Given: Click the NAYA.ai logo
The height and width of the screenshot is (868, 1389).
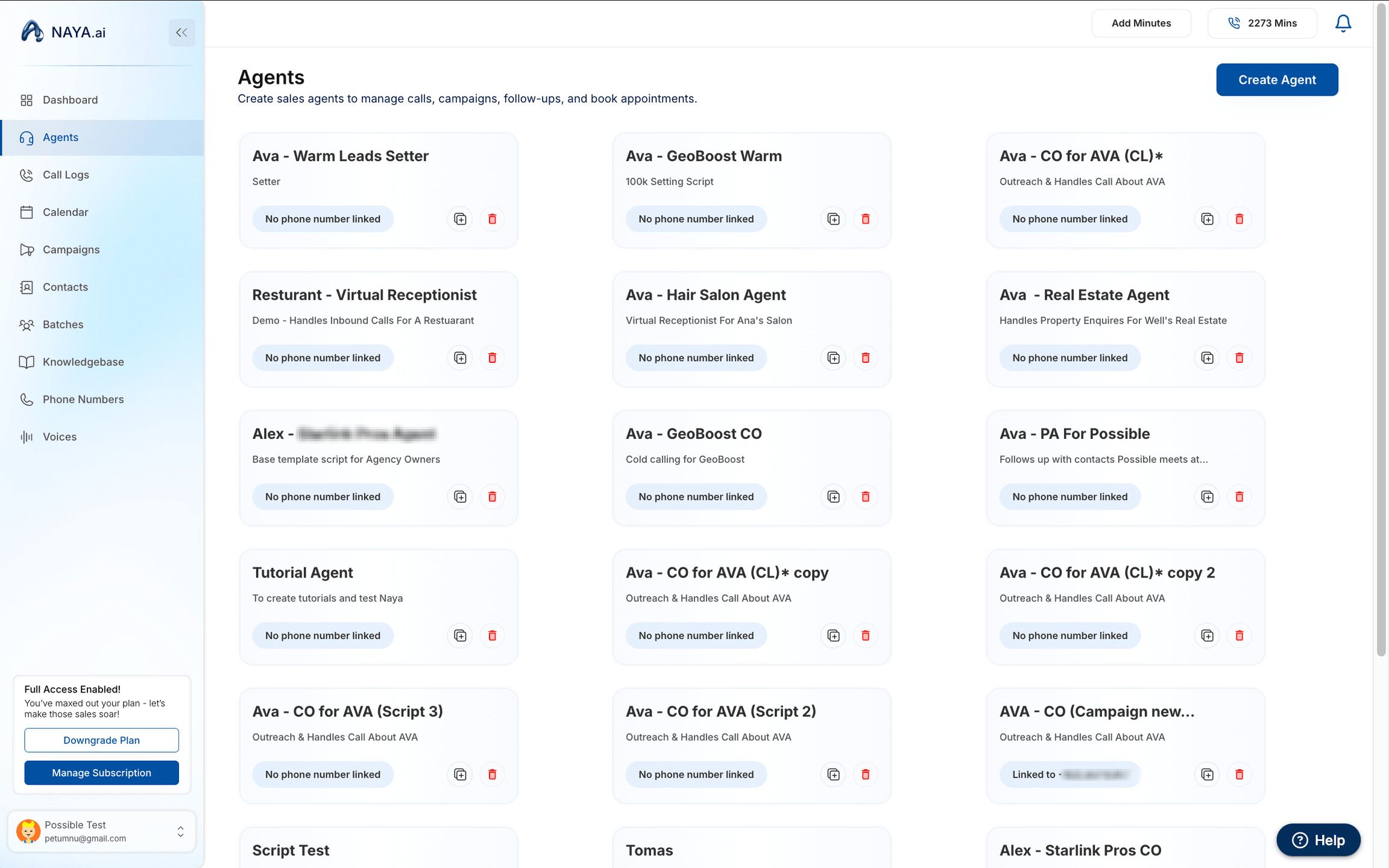Looking at the screenshot, I should point(63,32).
